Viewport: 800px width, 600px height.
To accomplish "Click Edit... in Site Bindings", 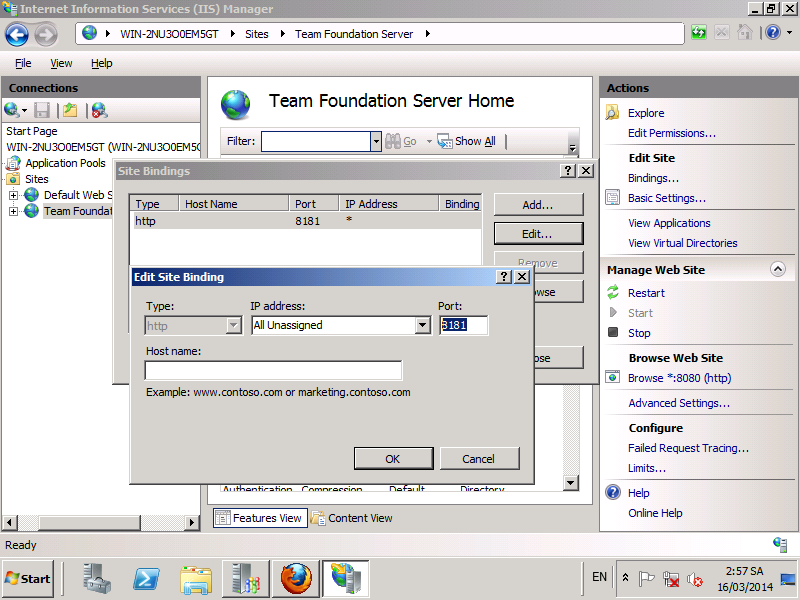I will [538, 234].
